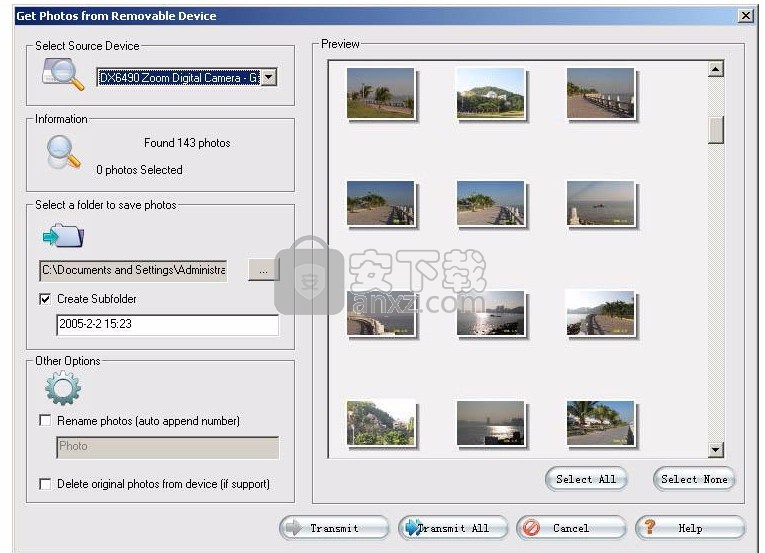Click the arrow icon on Transmit button

[294, 528]
